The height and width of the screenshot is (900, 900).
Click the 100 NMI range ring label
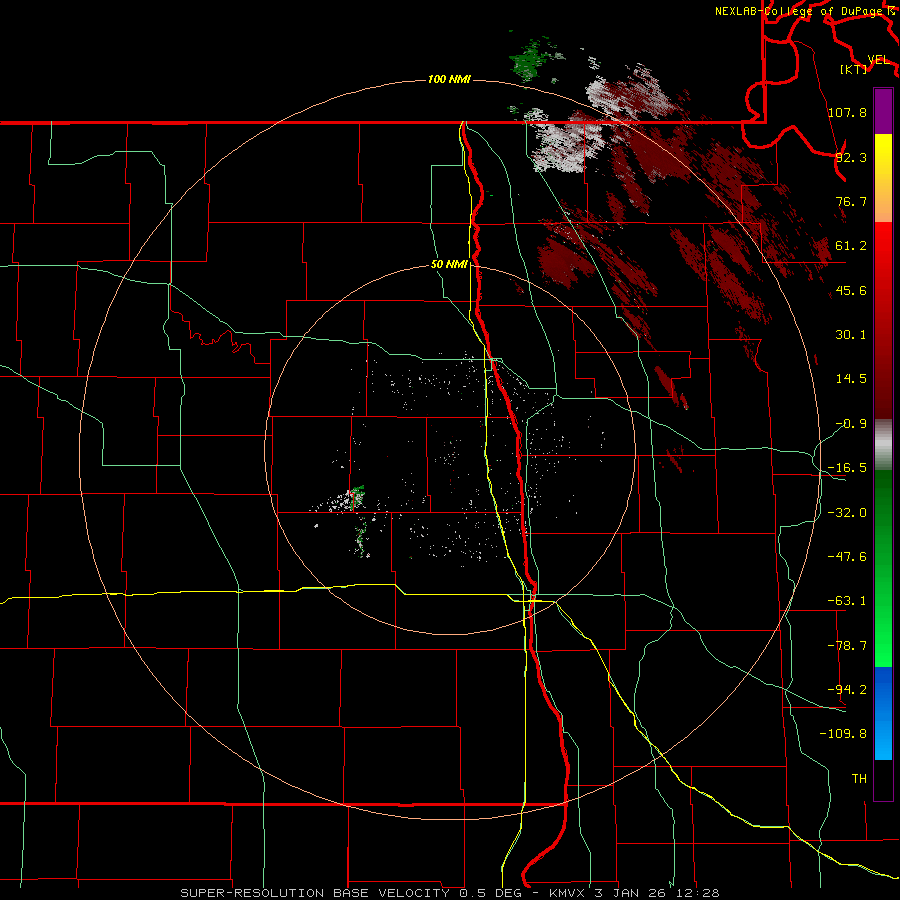coord(449,79)
